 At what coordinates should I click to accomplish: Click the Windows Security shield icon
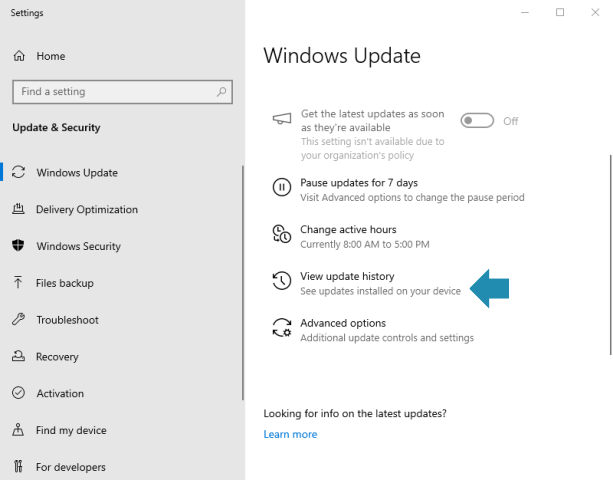pos(18,245)
